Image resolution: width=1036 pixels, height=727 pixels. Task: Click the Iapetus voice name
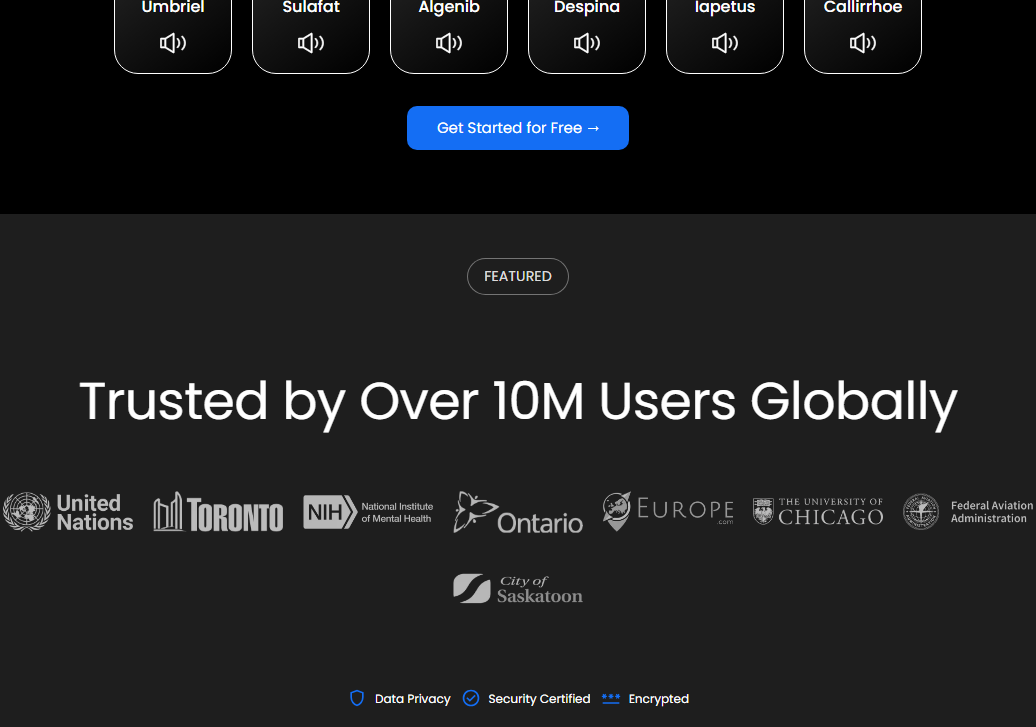(725, 8)
